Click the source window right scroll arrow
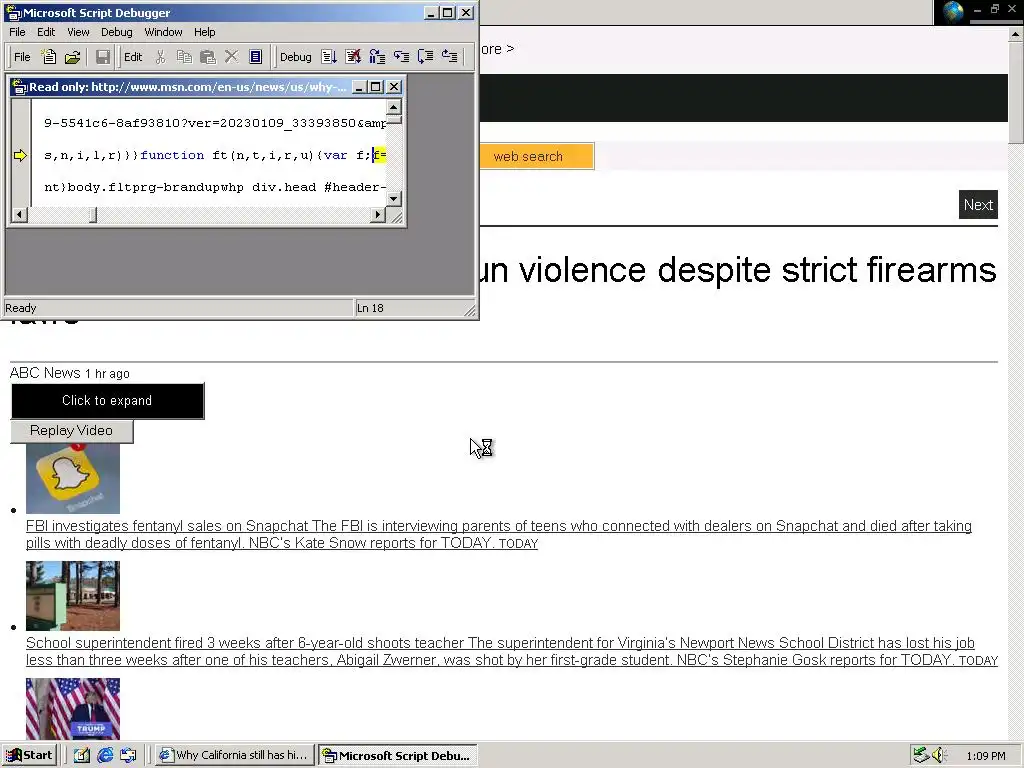 377,214
